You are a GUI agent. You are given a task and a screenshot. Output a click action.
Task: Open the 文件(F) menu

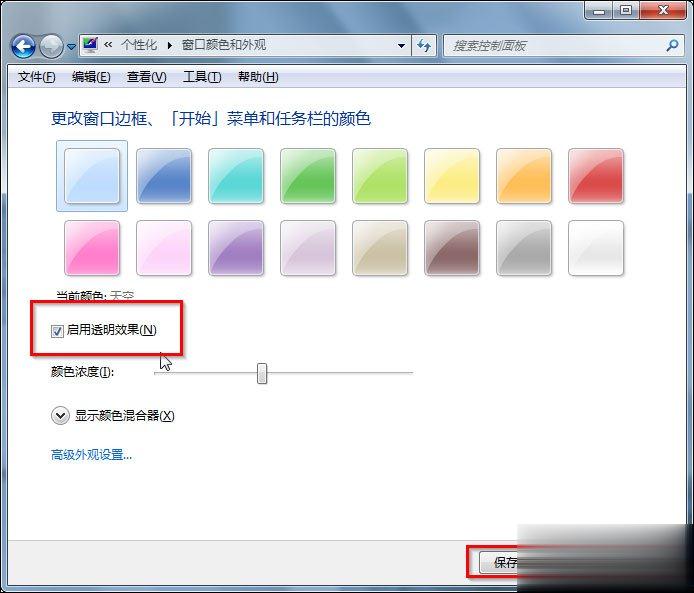click(37, 77)
